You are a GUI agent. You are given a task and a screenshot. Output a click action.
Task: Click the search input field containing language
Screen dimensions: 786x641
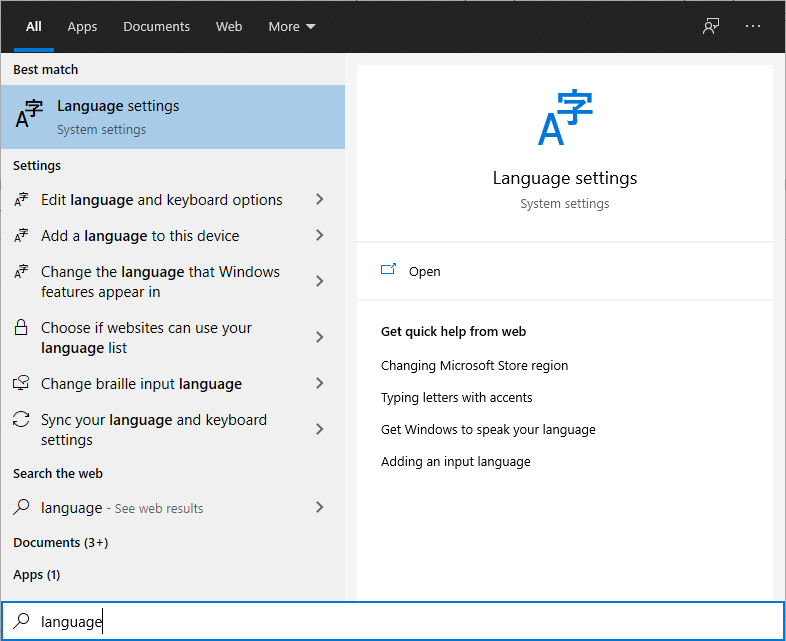tap(393, 621)
